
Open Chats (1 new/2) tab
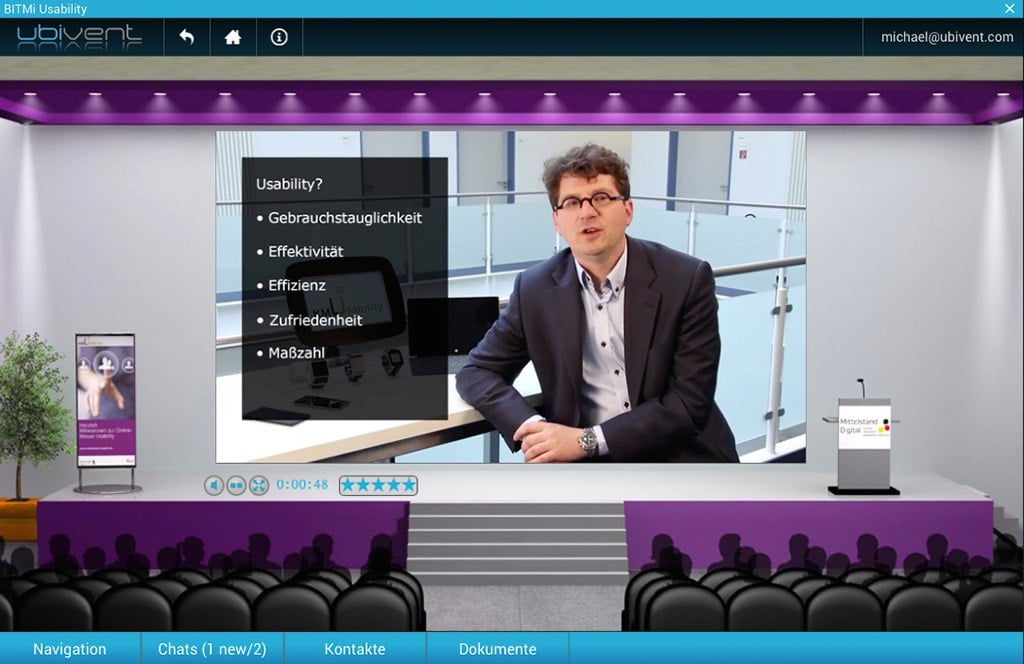click(x=212, y=649)
